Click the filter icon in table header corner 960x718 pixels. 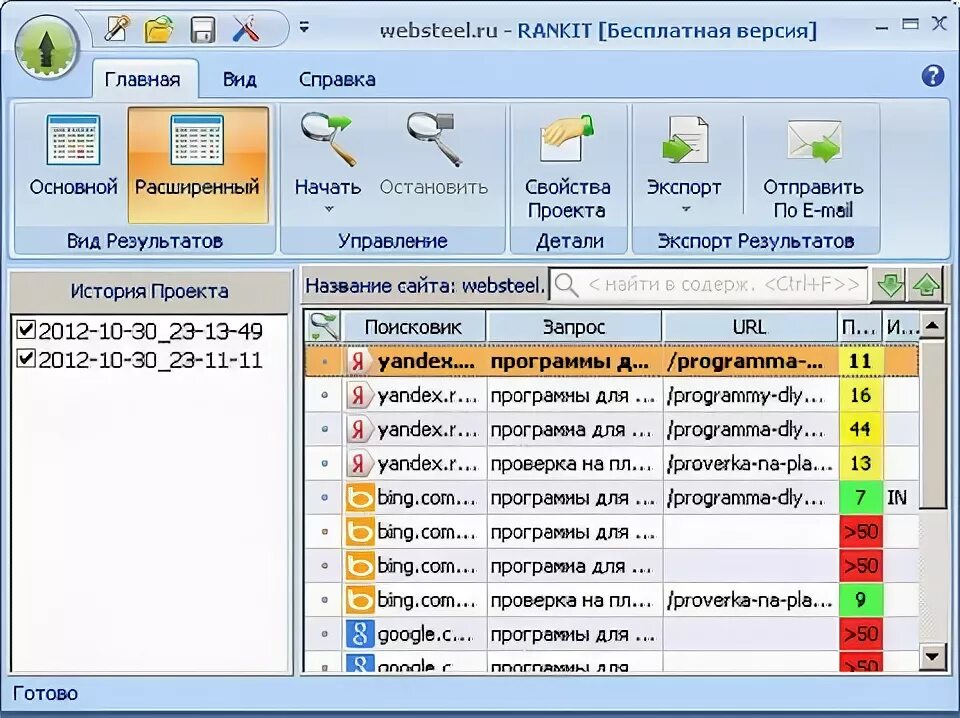tap(324, 326)
